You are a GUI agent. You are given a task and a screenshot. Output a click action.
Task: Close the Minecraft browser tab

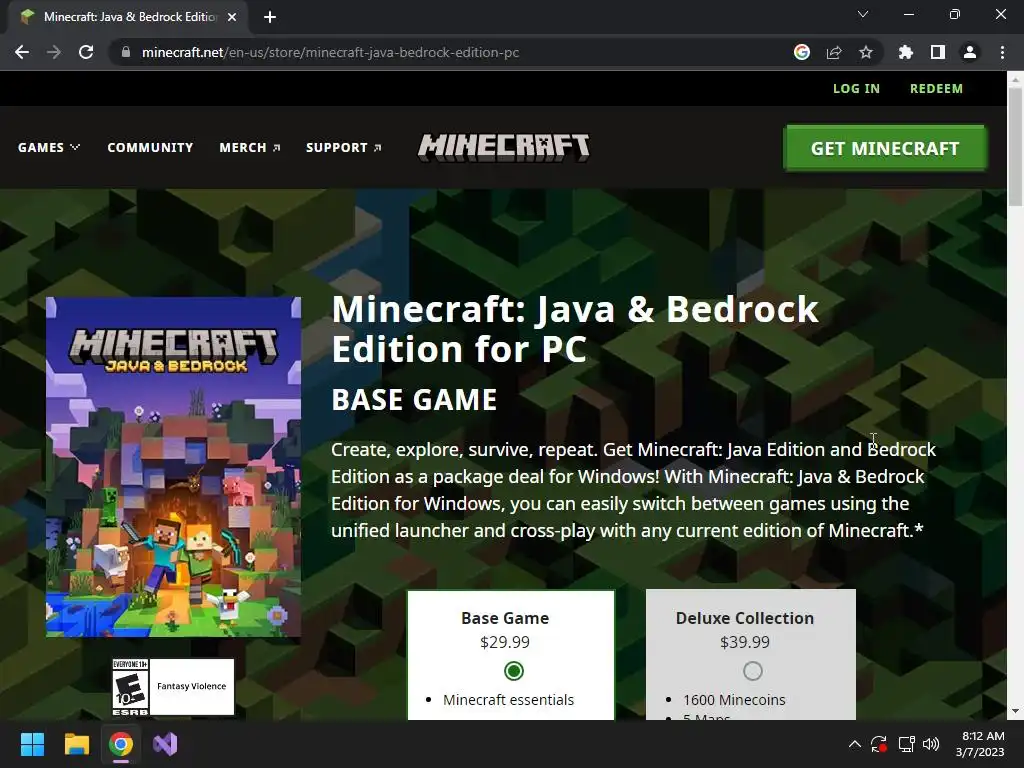[232, 17]
